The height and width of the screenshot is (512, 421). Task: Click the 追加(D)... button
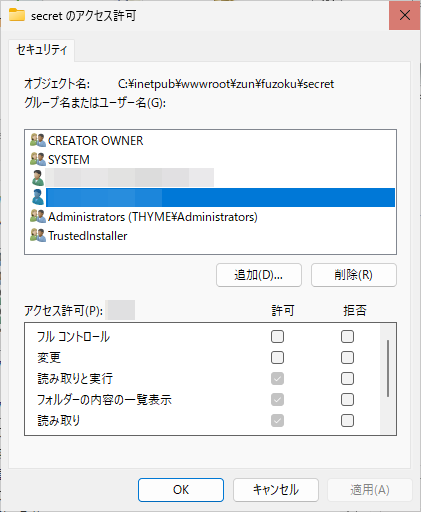[259, 275]
